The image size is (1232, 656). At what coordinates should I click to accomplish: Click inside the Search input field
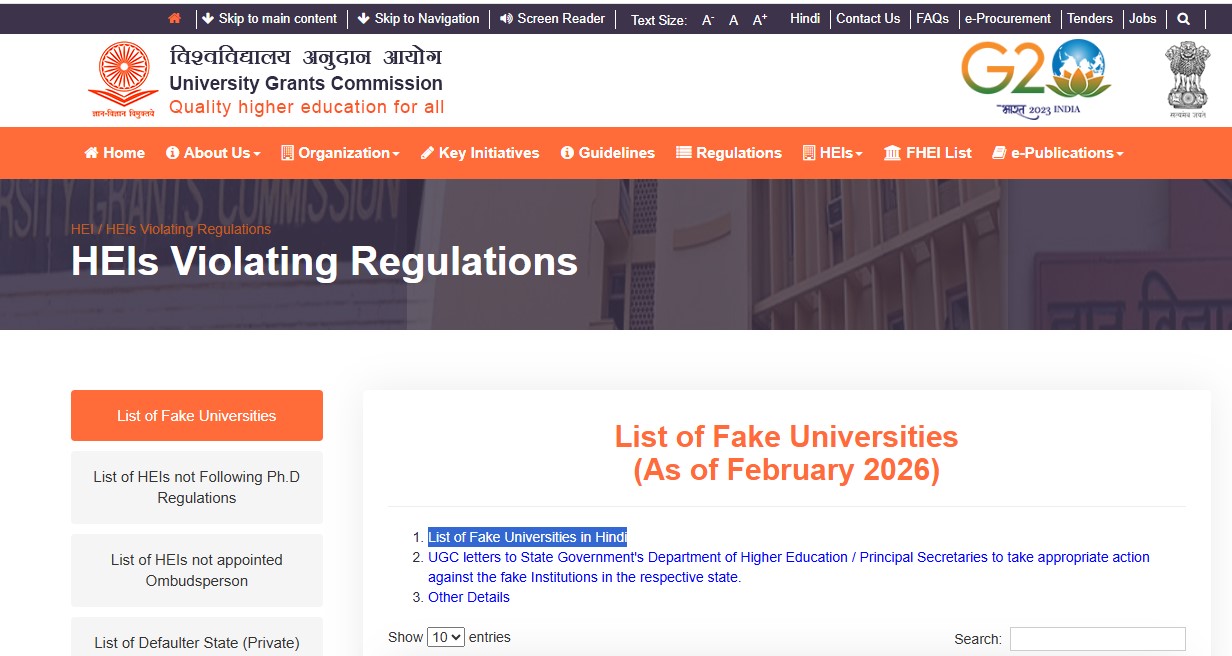pos(1097,638)
